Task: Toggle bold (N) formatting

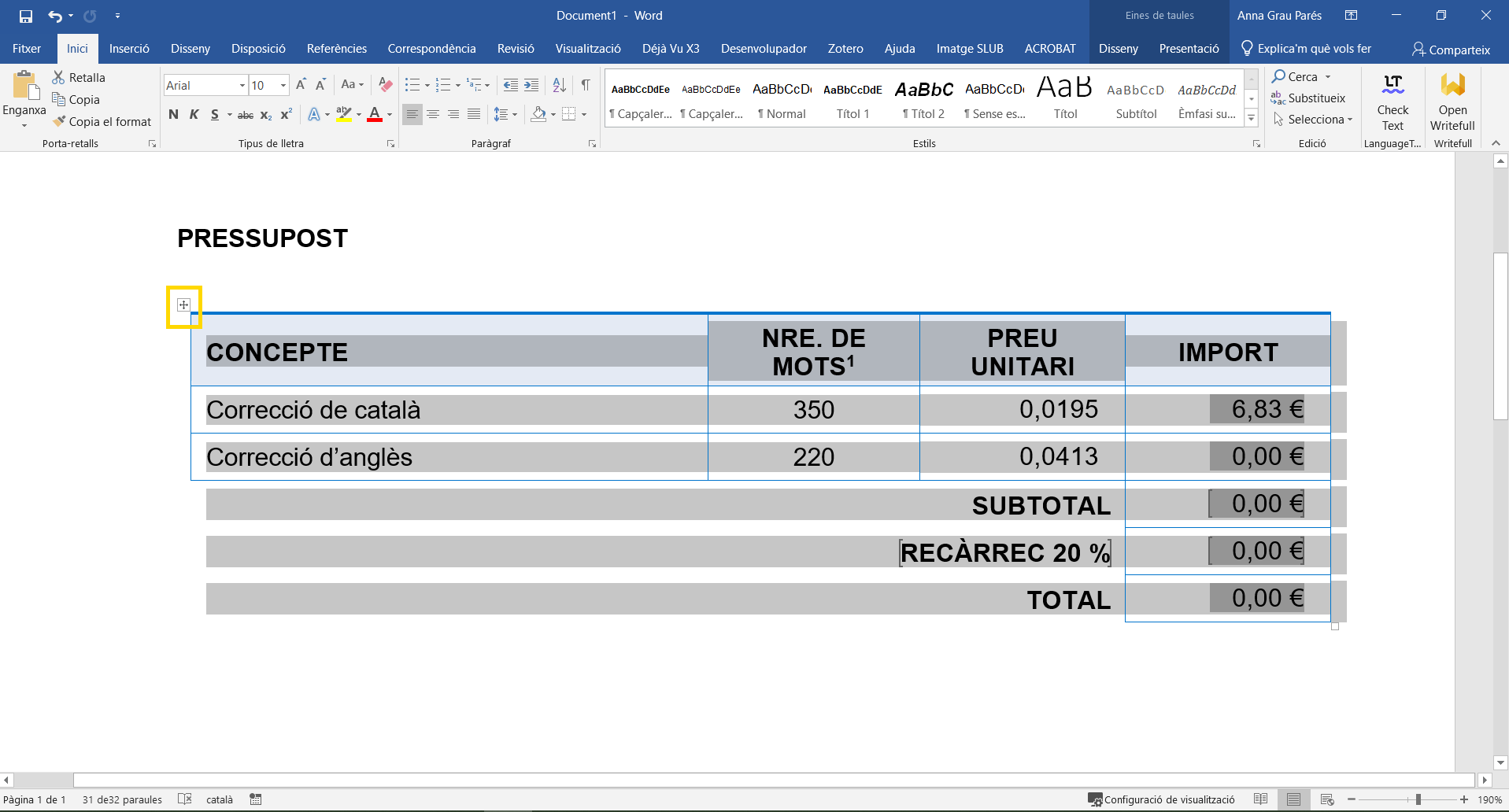Action: (x=173, y=115)
